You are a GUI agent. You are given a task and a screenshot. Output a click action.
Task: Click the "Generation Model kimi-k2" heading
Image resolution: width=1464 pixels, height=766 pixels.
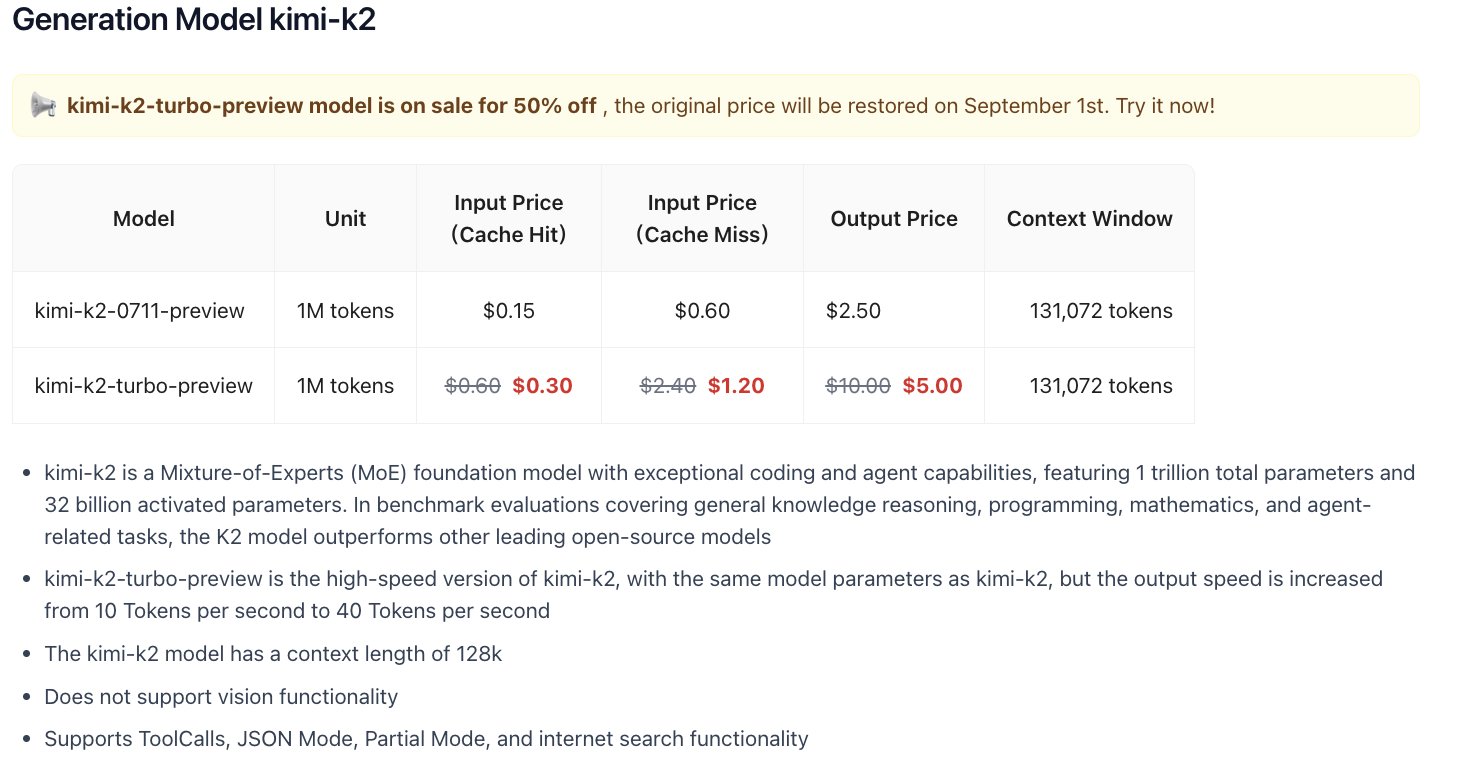point(194,20)
